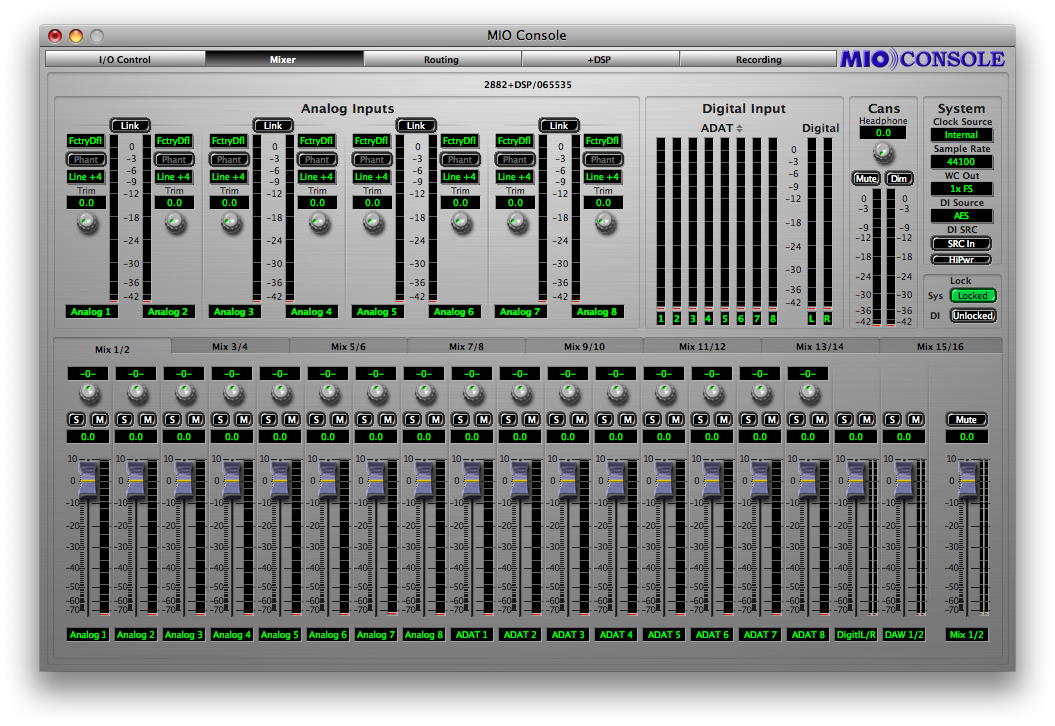The image size is (1055, 726).
Task: Click the fader handle on ADAT 8 mixer channel
Action: tap(808, 480)
